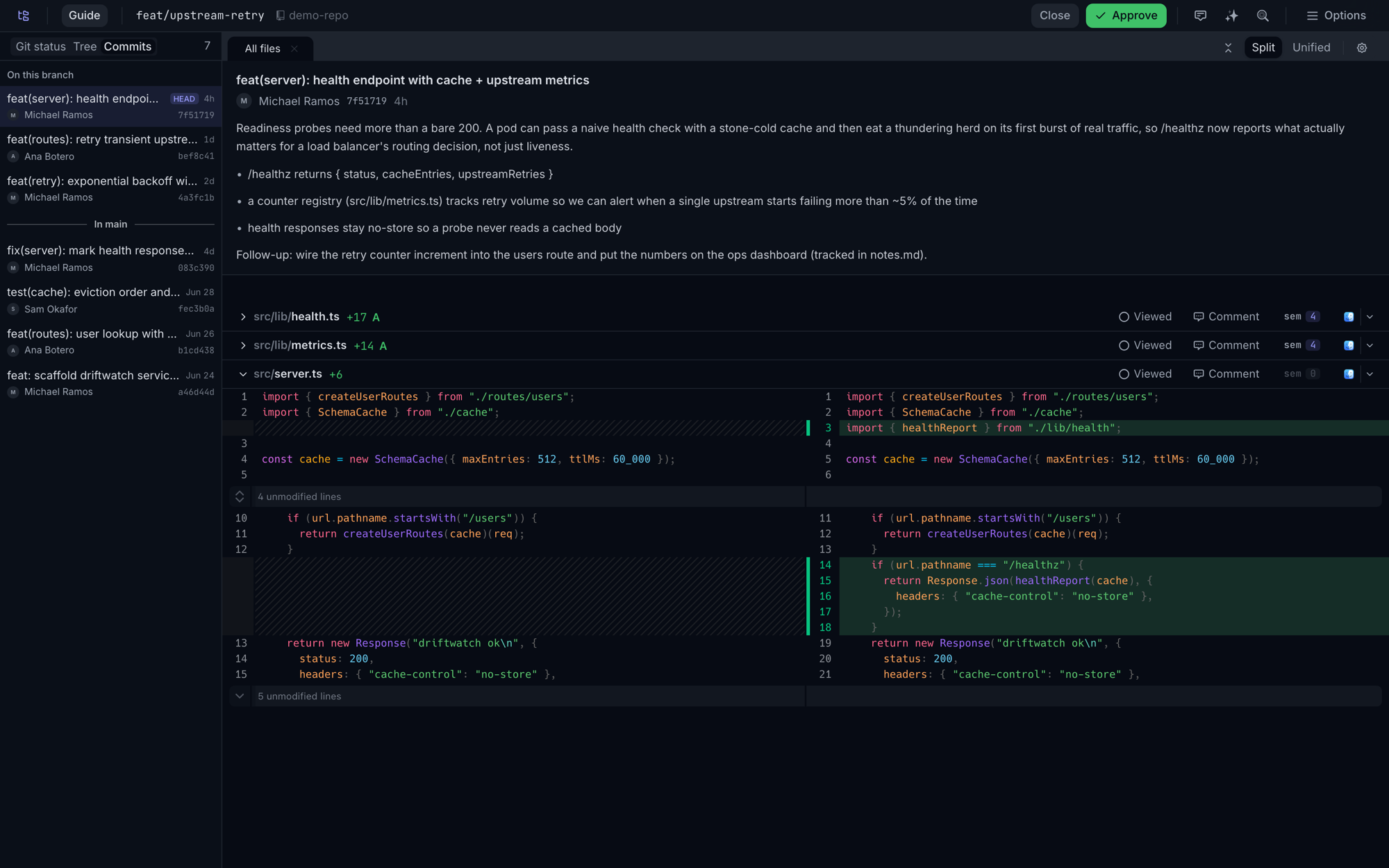
Task: Collapse the src/server.ts file diff
Action: coord(243,374)
